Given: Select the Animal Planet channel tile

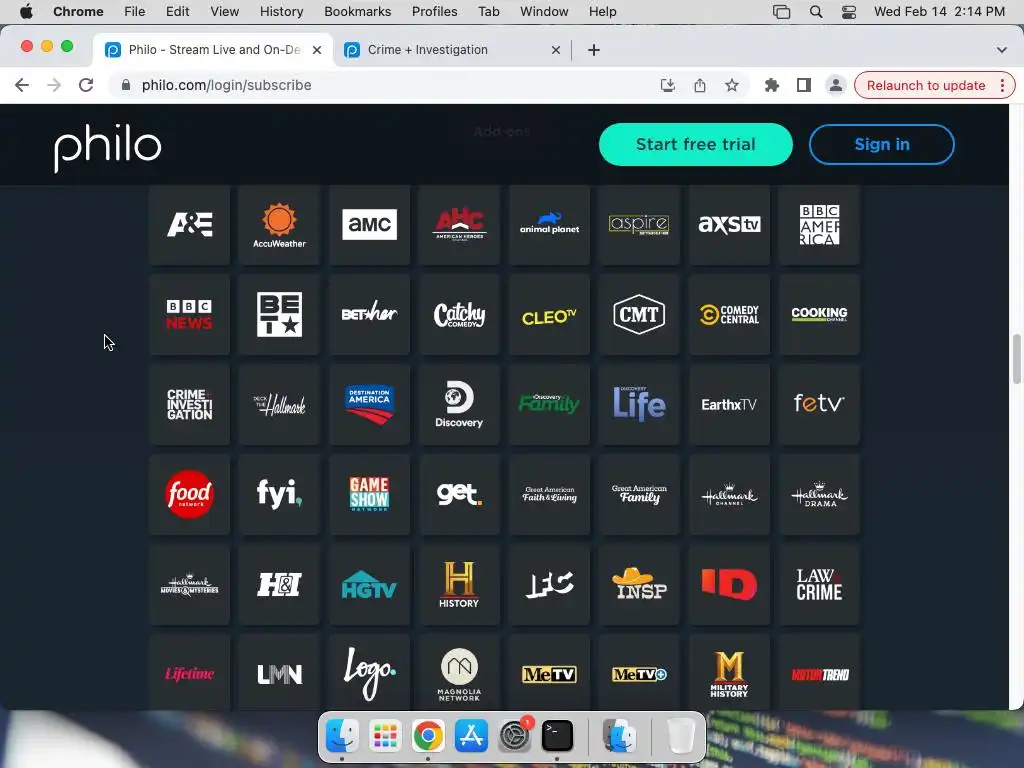Looking at the screenshot, I should [549, 225].
